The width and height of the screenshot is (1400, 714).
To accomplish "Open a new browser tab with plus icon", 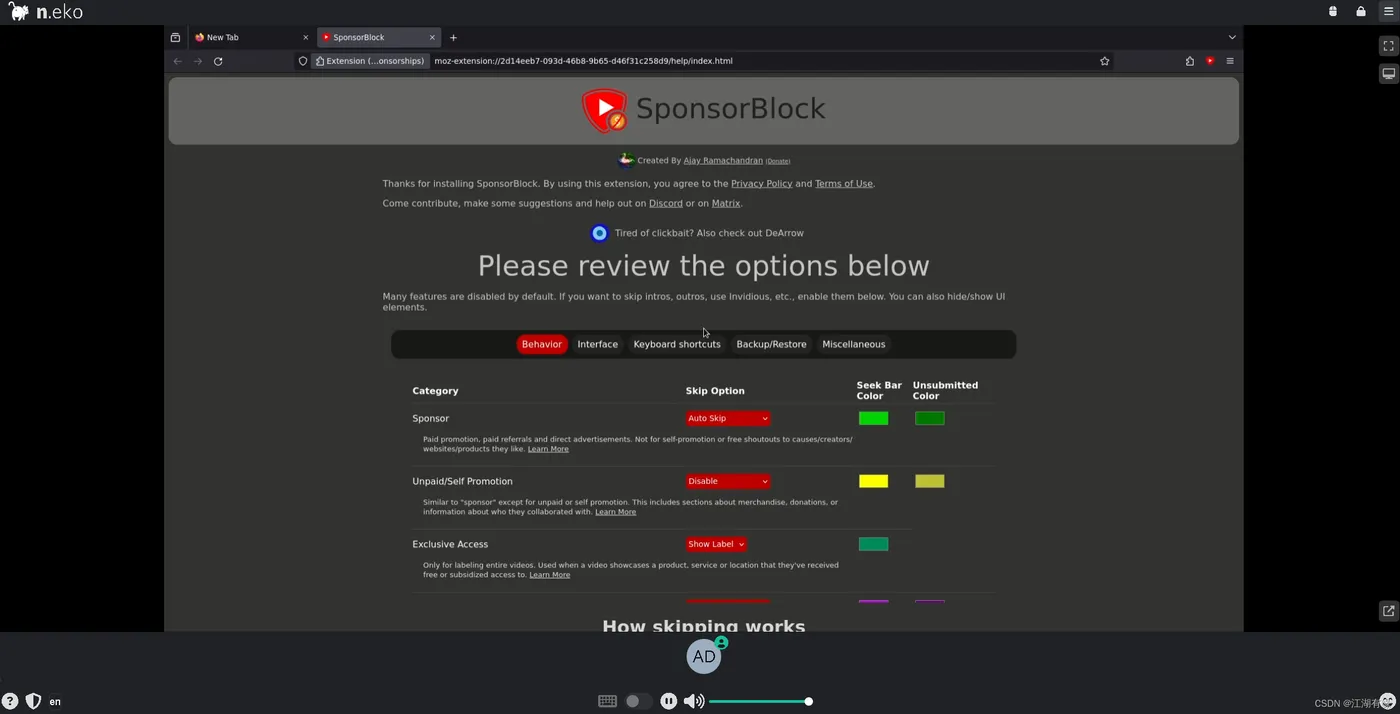I will pyautogui.click(x=453, y=37).
